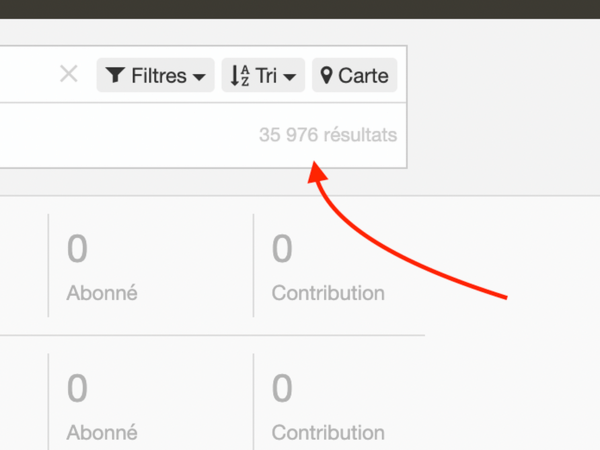Viewport: 600px width, 450px height.
Task: Click the funnel icon on Filtres
Action: pos(115,75)
